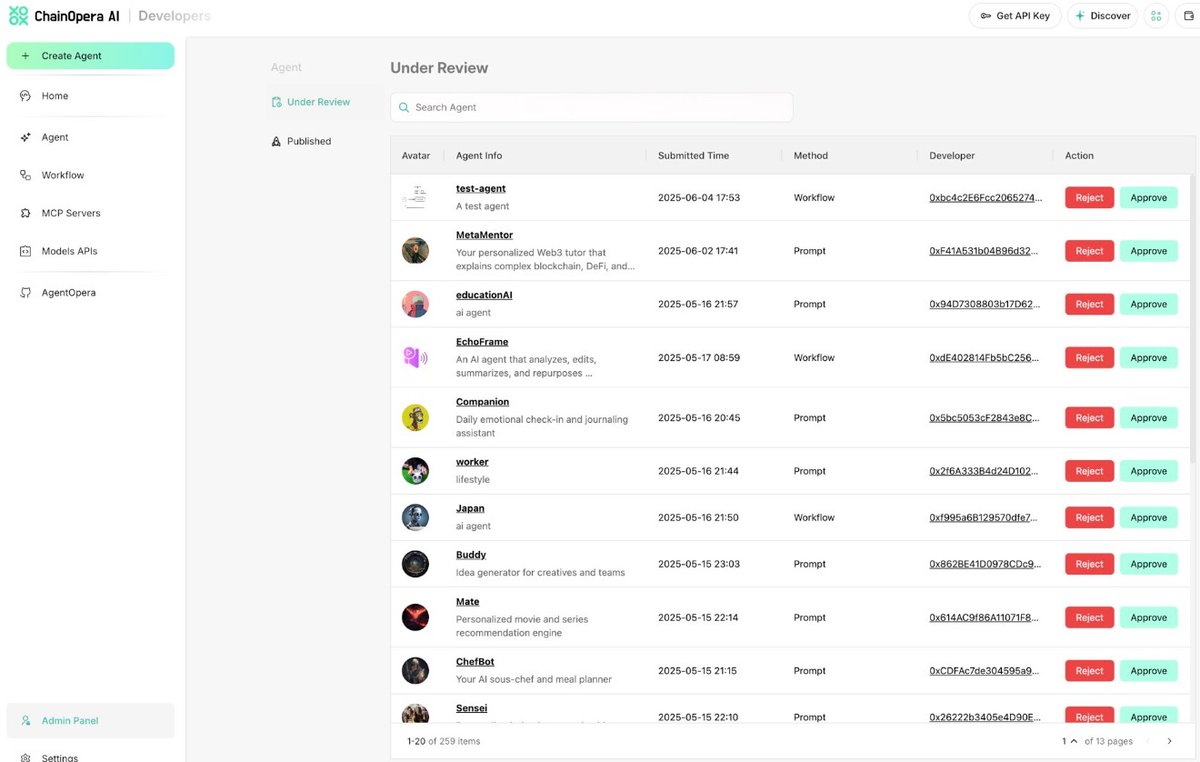This screenshot has width=1200, height=762.
Task: Open the apps grid icon in header
Action: click(1156, 16)
